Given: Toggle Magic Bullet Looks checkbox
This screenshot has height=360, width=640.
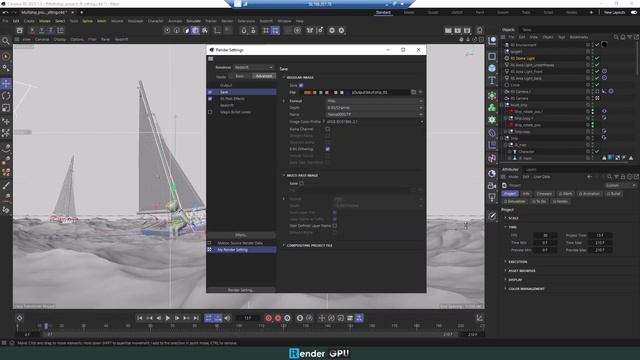Looking at the screenshot, I should pos(210,112).
